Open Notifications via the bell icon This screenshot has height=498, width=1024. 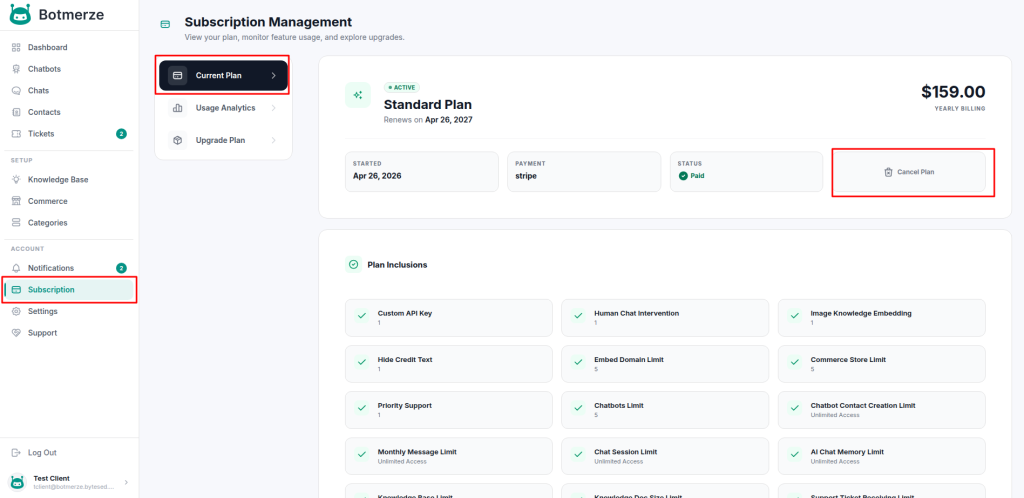pyautogui.click(x=16, y=268)
